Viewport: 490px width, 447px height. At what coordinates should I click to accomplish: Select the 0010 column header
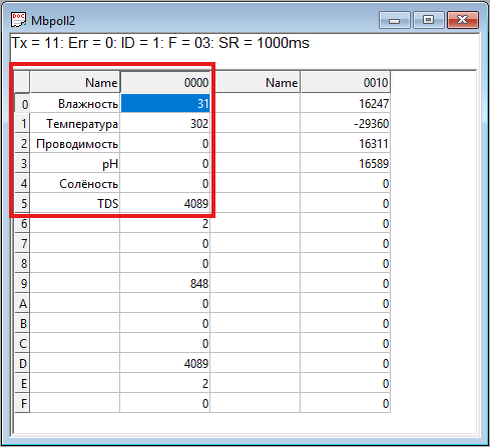click(345, 82)
